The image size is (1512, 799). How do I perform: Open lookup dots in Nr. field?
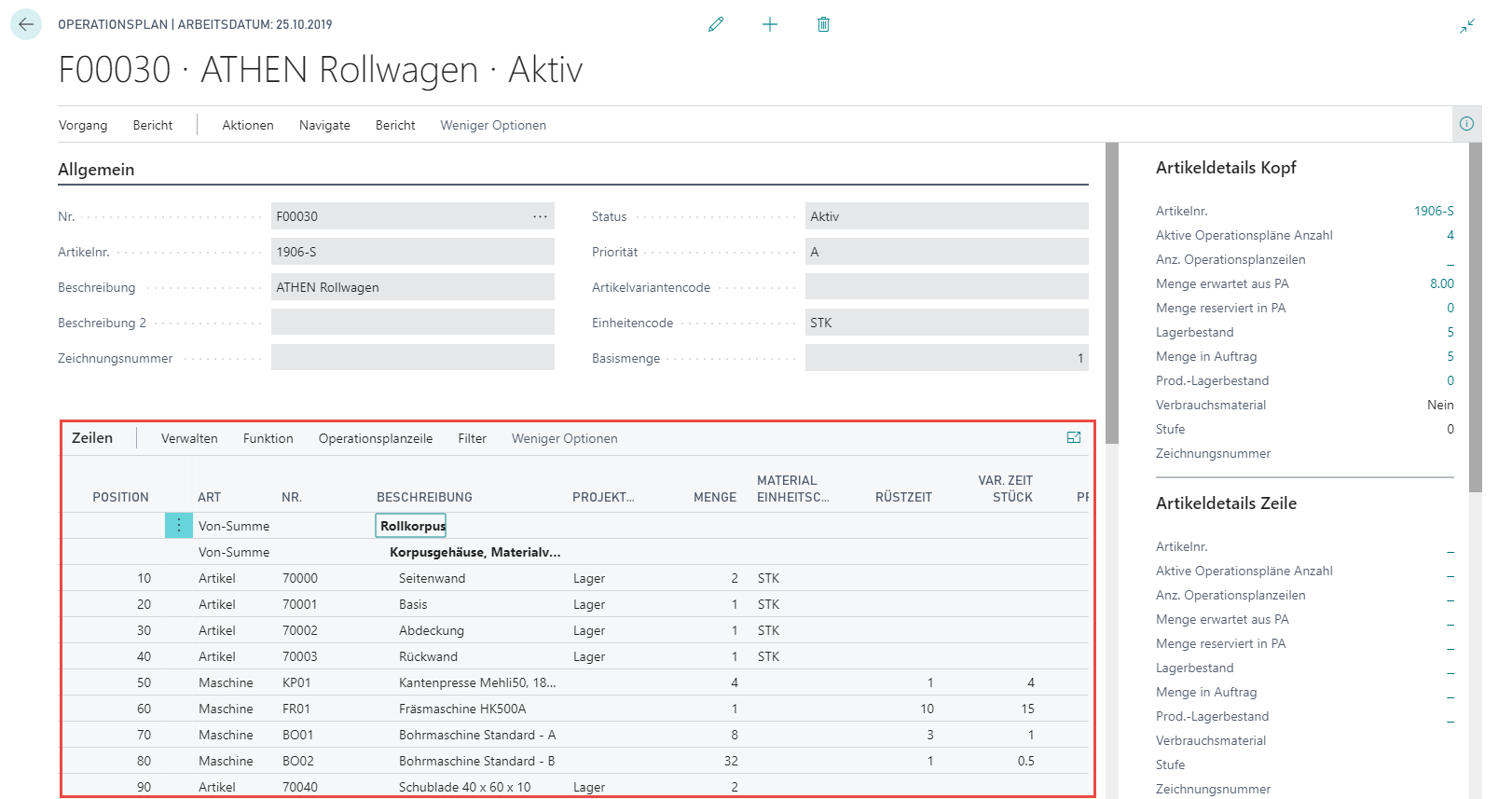541,216
